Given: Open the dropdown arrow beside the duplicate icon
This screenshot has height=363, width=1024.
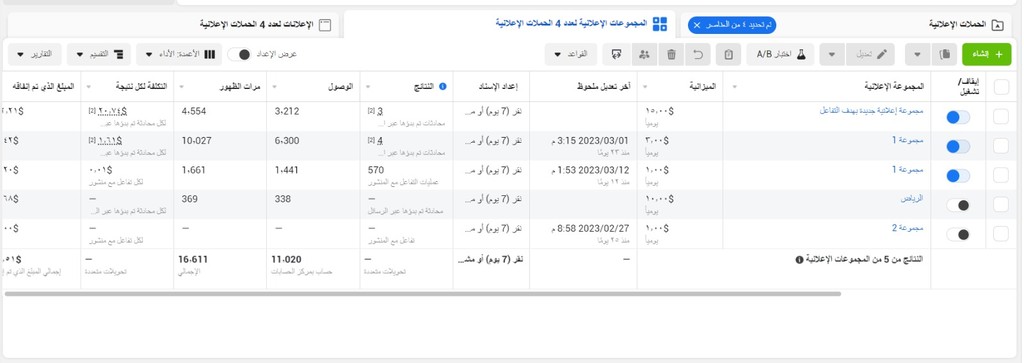Looking at the screenshot, I should (917, 54).
